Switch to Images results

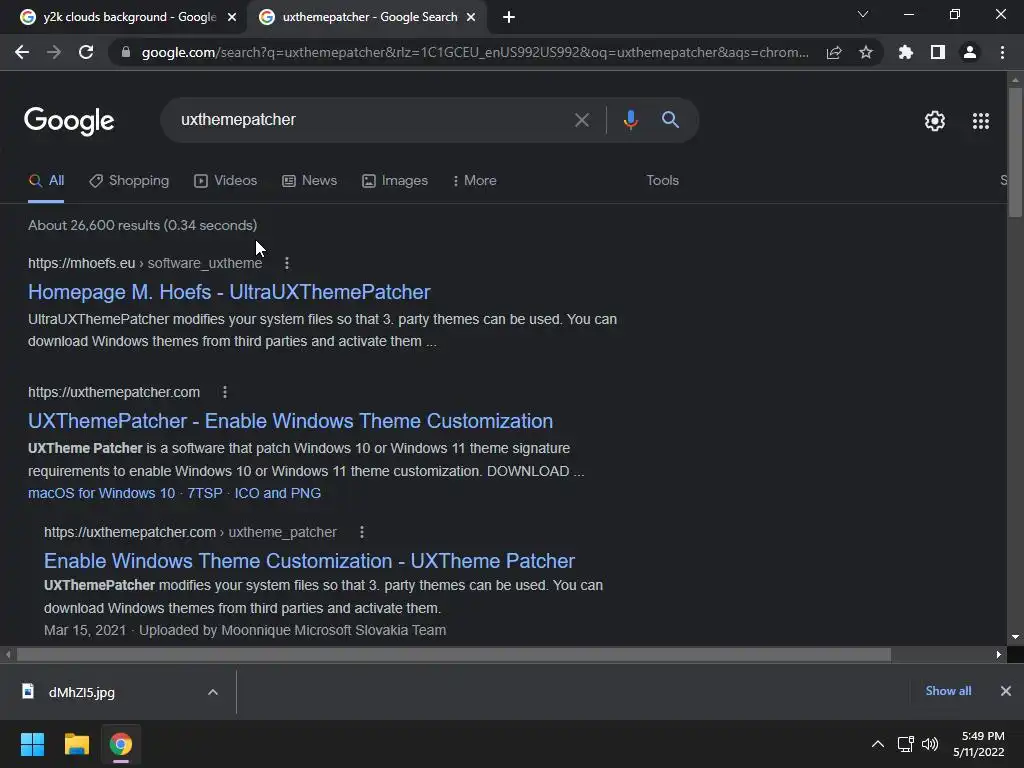click(x=395, y=181)
